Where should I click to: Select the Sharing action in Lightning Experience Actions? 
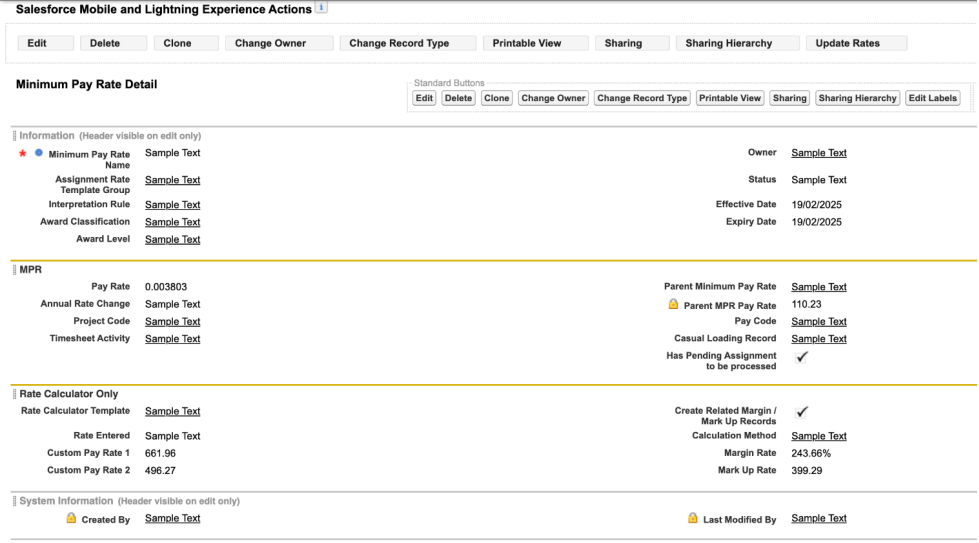(632, 43)
